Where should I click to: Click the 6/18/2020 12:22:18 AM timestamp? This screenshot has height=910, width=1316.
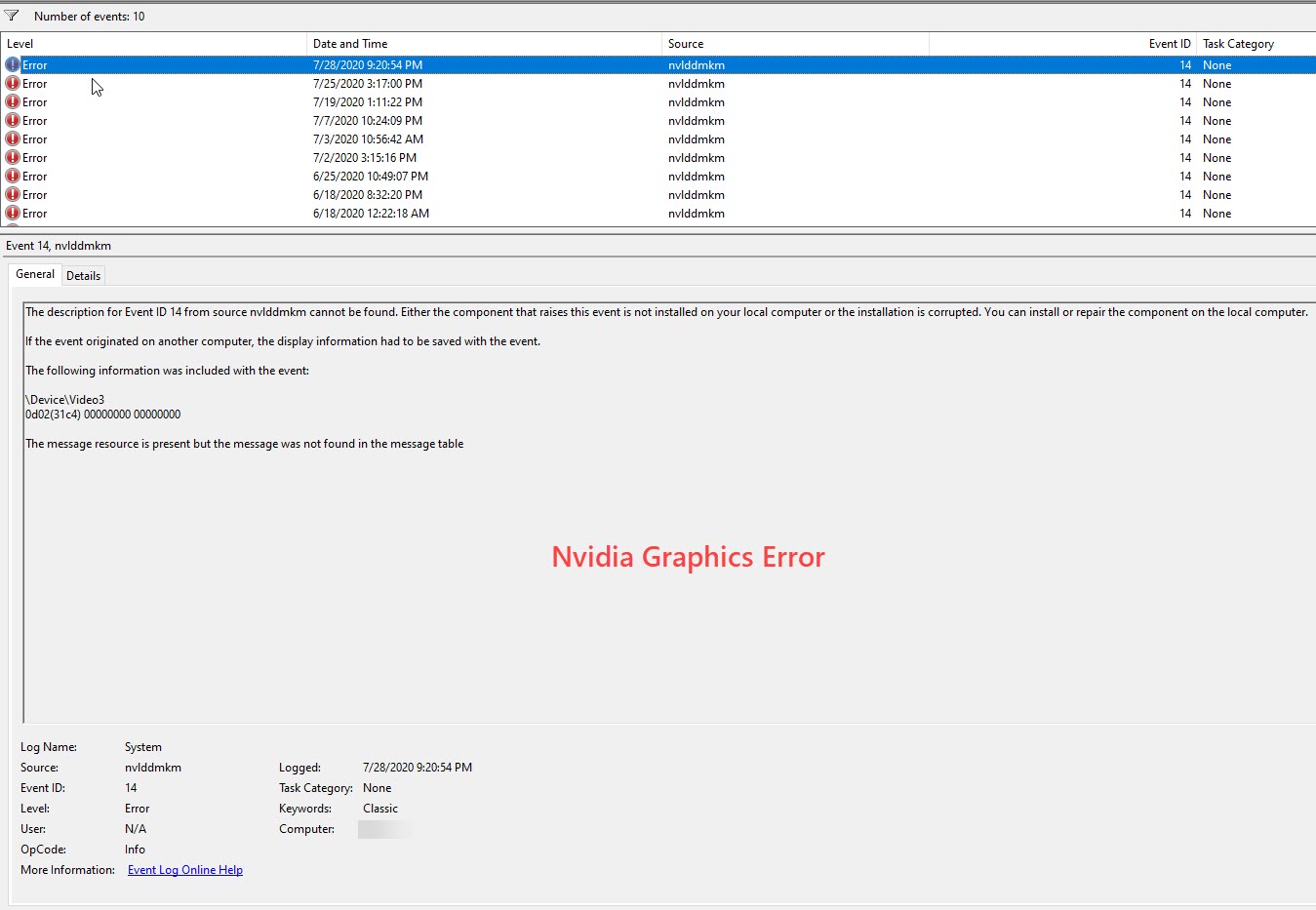click(x=371, y=214)
